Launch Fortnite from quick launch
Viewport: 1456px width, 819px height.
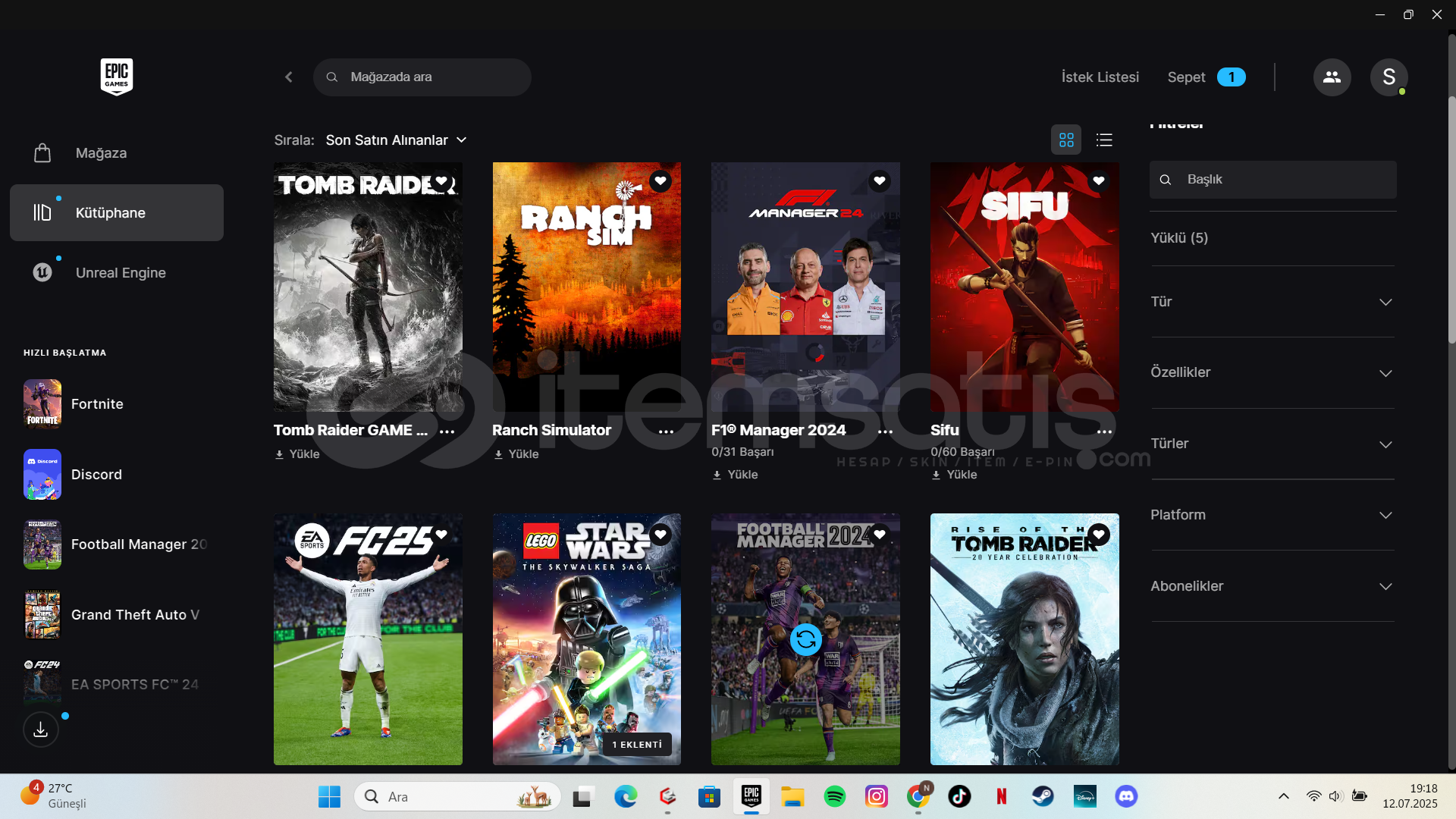coord(117,404)
